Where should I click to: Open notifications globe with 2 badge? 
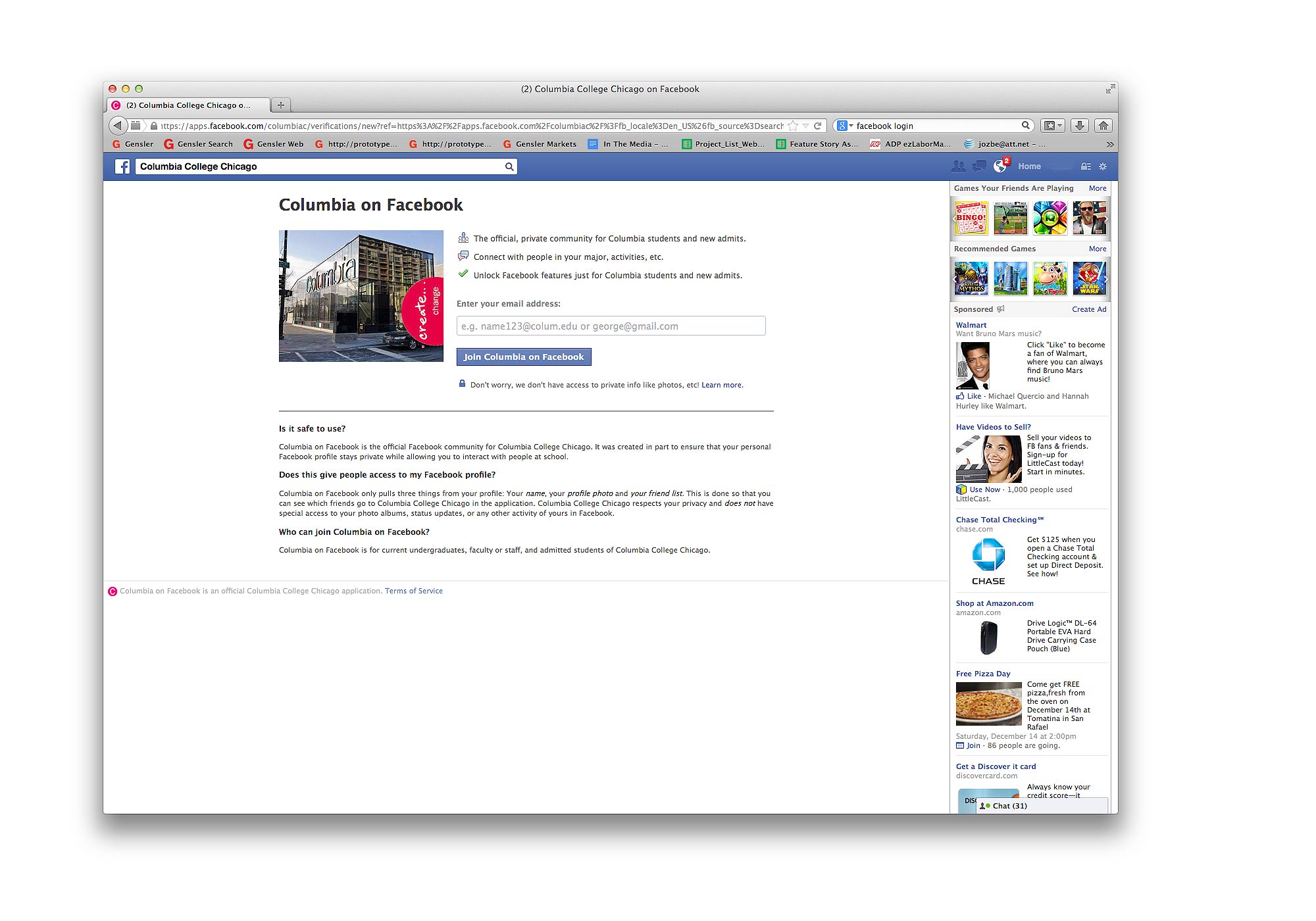point(1001,166)
